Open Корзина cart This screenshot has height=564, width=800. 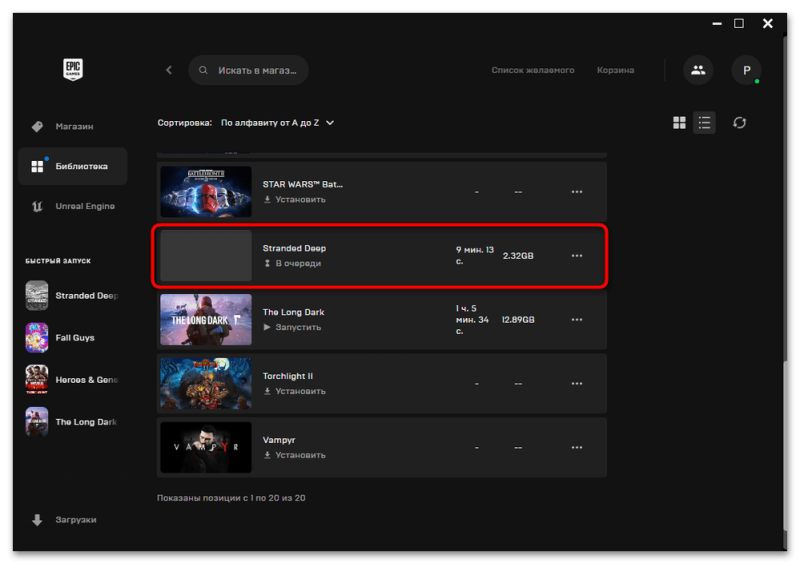point(615,70)
